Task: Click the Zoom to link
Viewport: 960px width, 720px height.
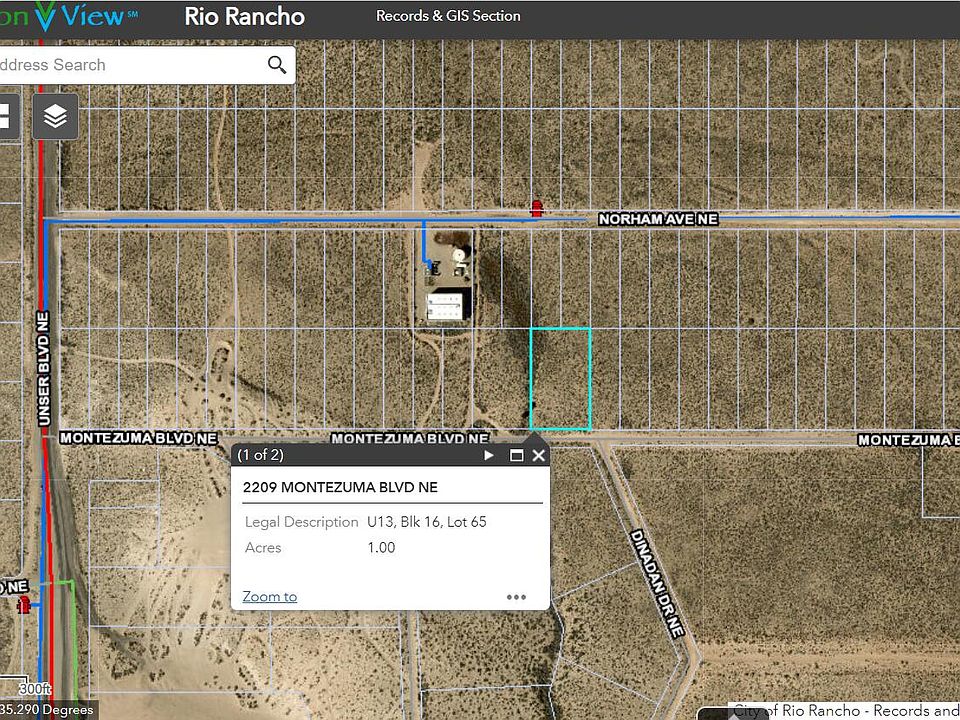Action: pos(269,597)
